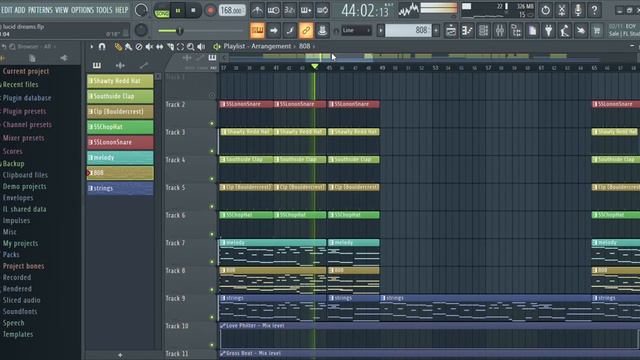Open the OPTIONS menu
This screenshot has height=360, width=640.
82,10
